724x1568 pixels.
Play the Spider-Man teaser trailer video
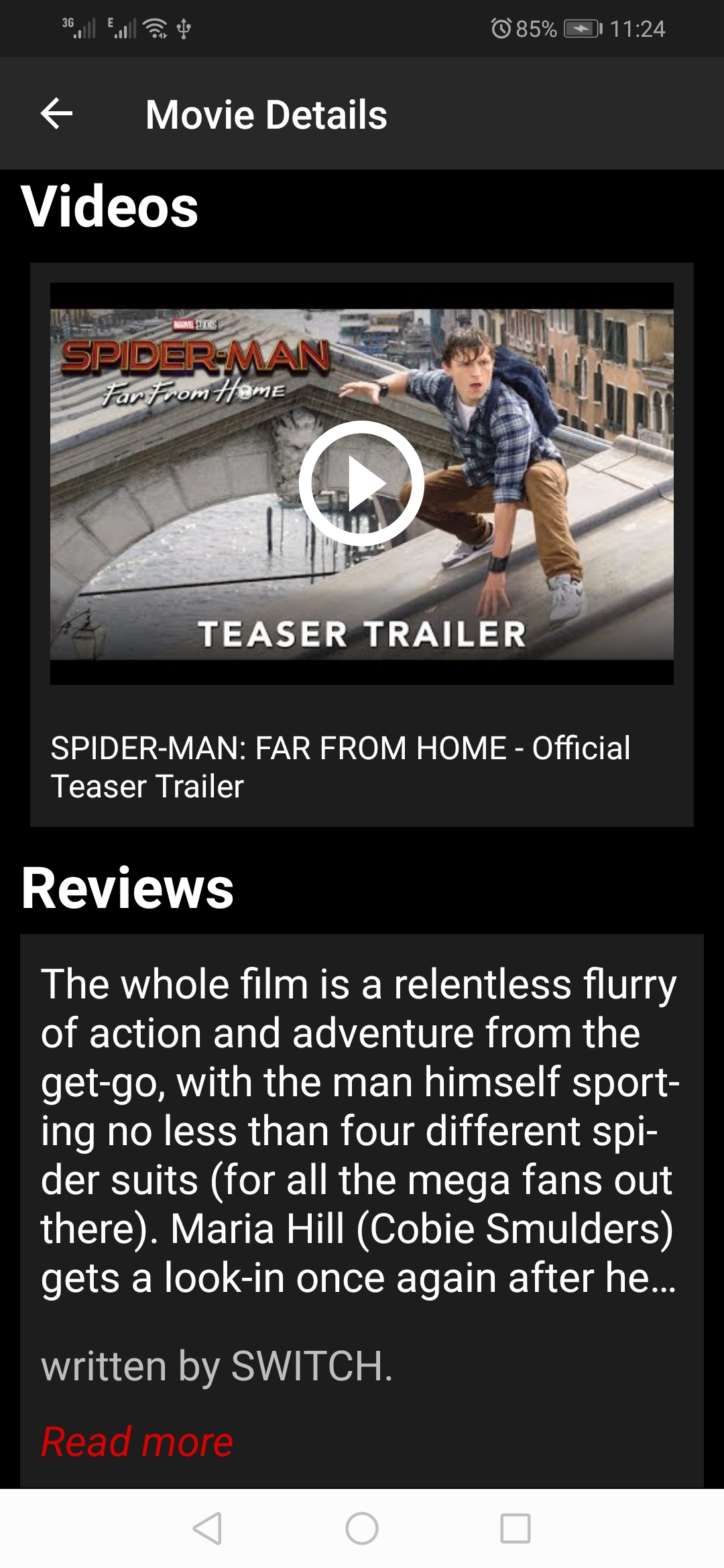[361, 483]
